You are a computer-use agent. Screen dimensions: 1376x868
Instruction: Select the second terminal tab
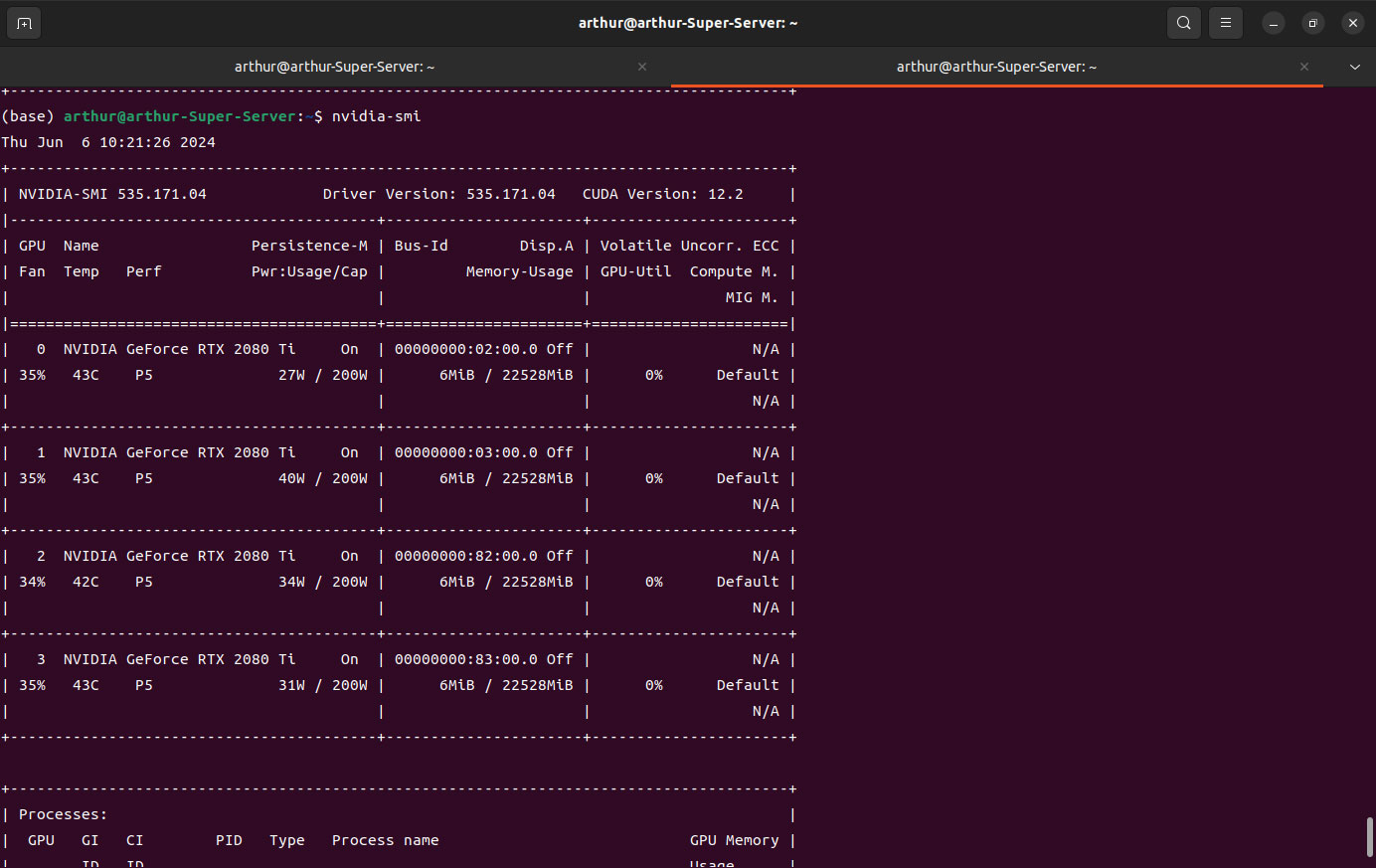[x=997, y=67]
